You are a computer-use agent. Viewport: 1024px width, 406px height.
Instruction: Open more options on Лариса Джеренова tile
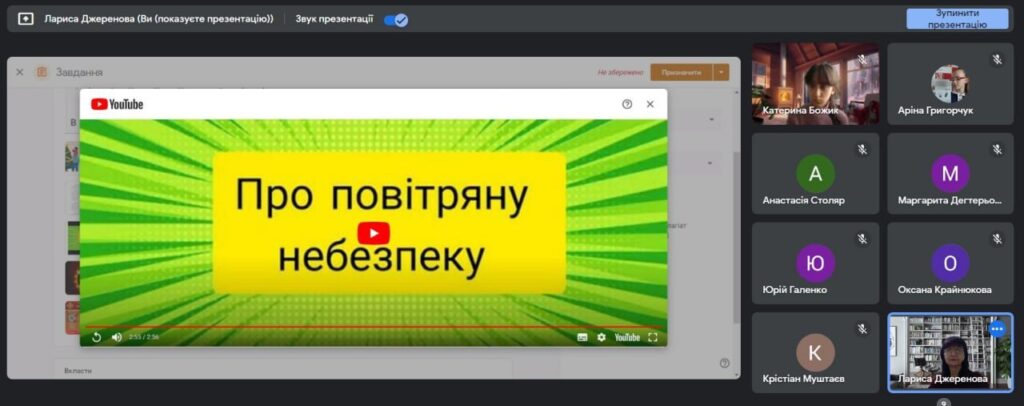click(997, 329)
